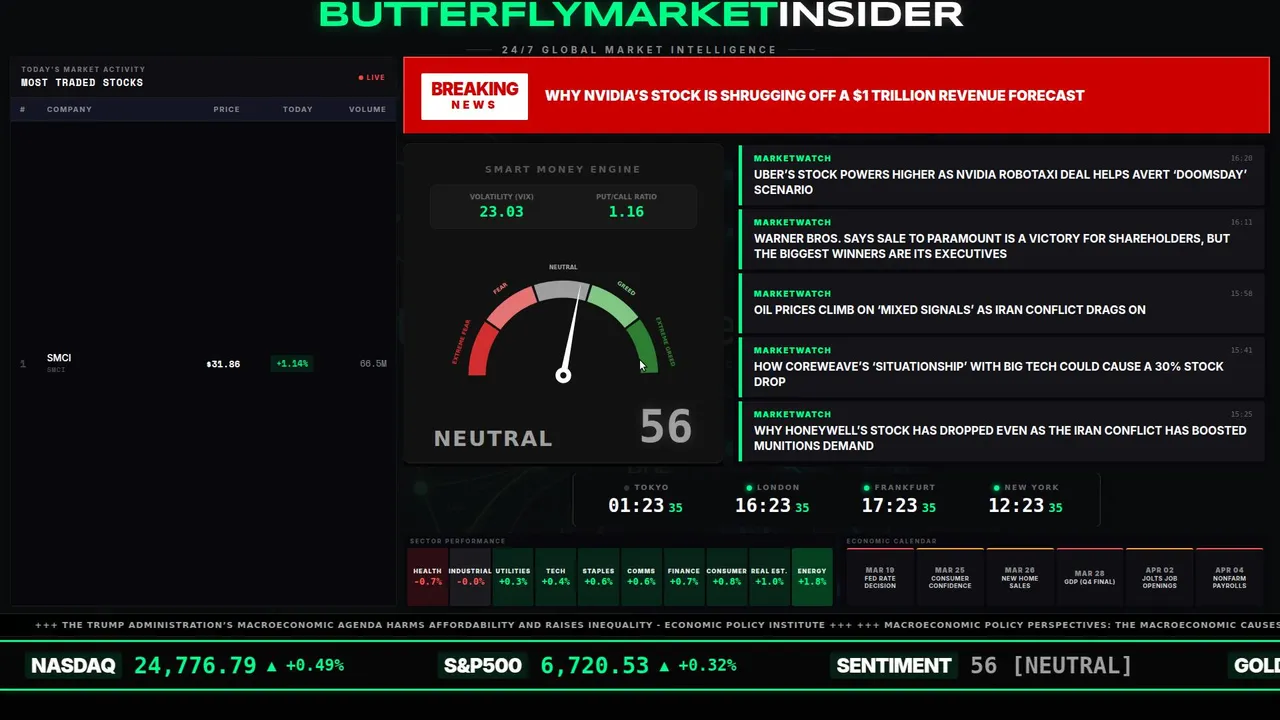Click the large 56 sentiment score
Screen dimensions: 1280x720
tap(666, 427)
